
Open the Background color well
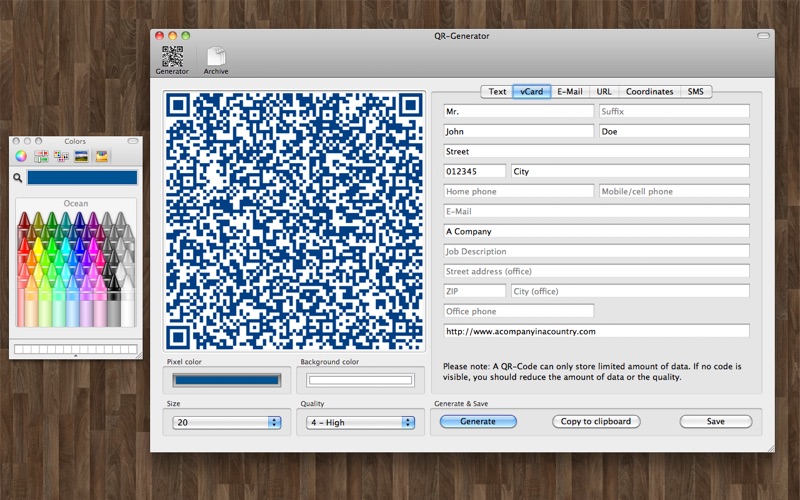pyautogui.click(x=360, y=380)
